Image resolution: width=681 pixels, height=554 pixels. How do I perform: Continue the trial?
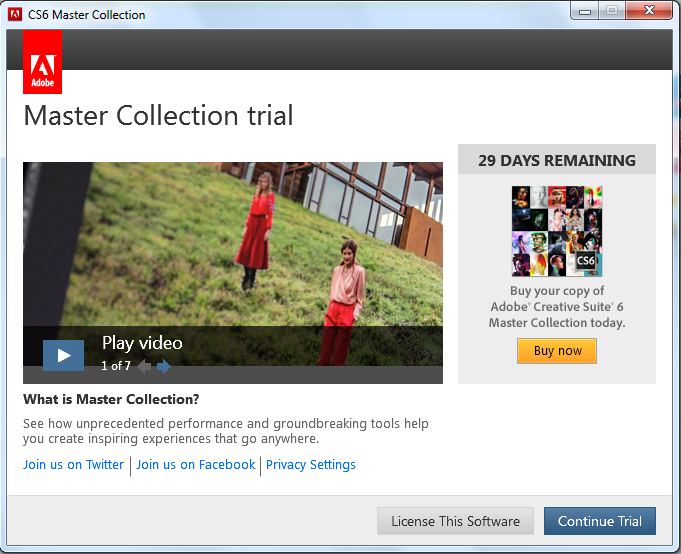point(600,521)
